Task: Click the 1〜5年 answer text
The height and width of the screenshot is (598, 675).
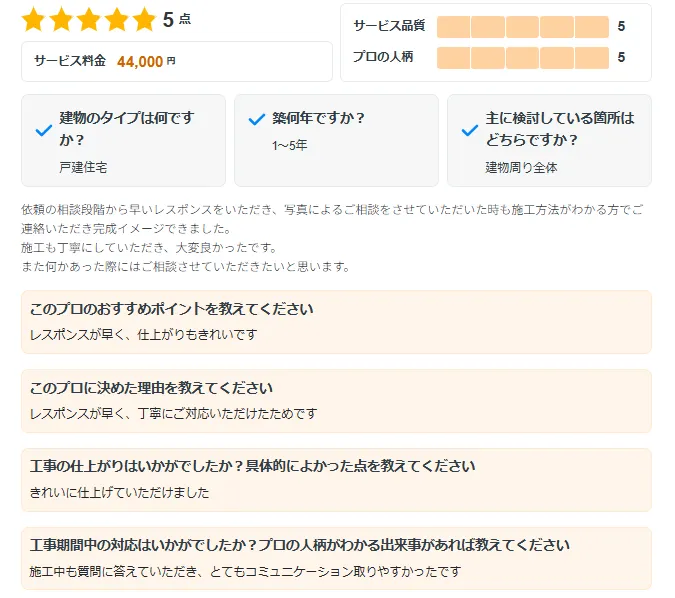Action: [x=290, y=146]
